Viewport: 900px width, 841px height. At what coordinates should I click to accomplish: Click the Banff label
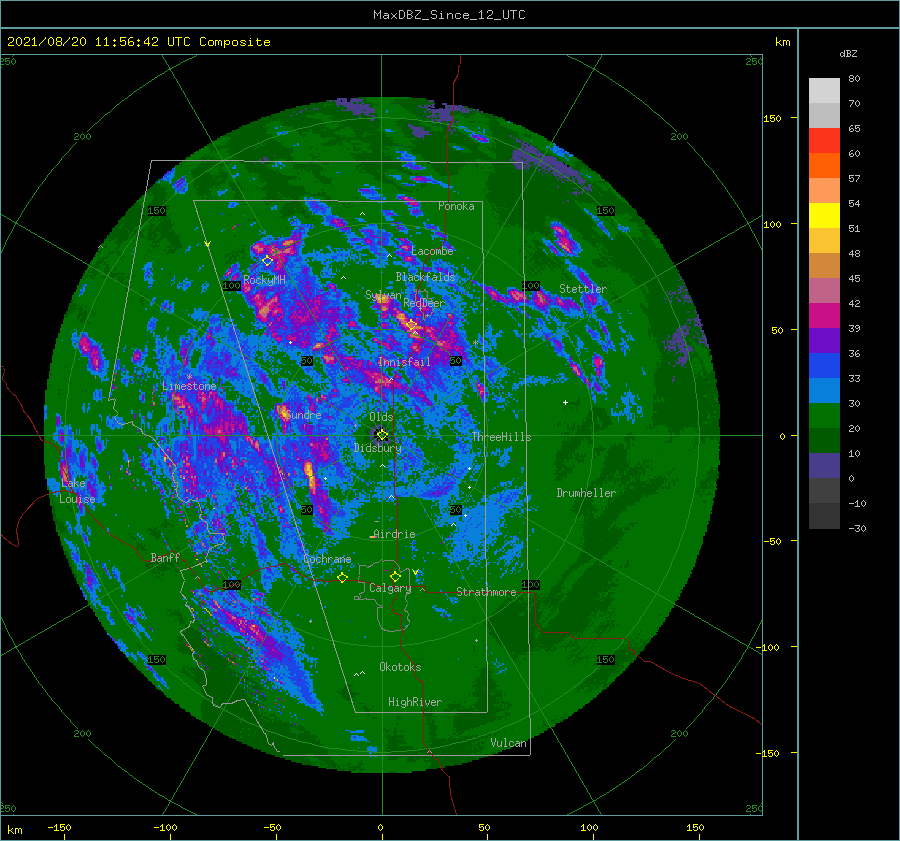pos(165,558)
